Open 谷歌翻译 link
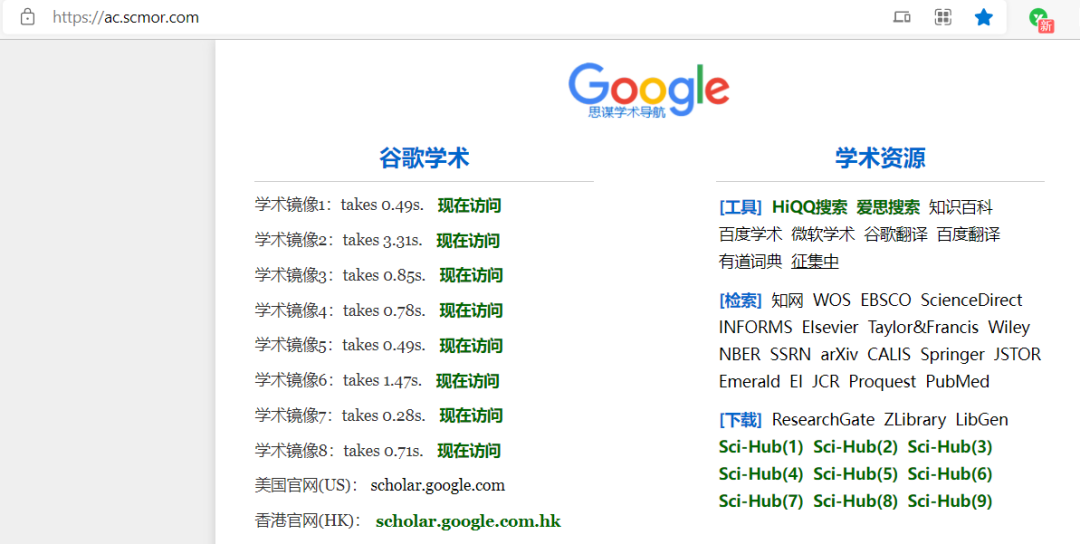The image size is (1080, 544). [896, 234]
